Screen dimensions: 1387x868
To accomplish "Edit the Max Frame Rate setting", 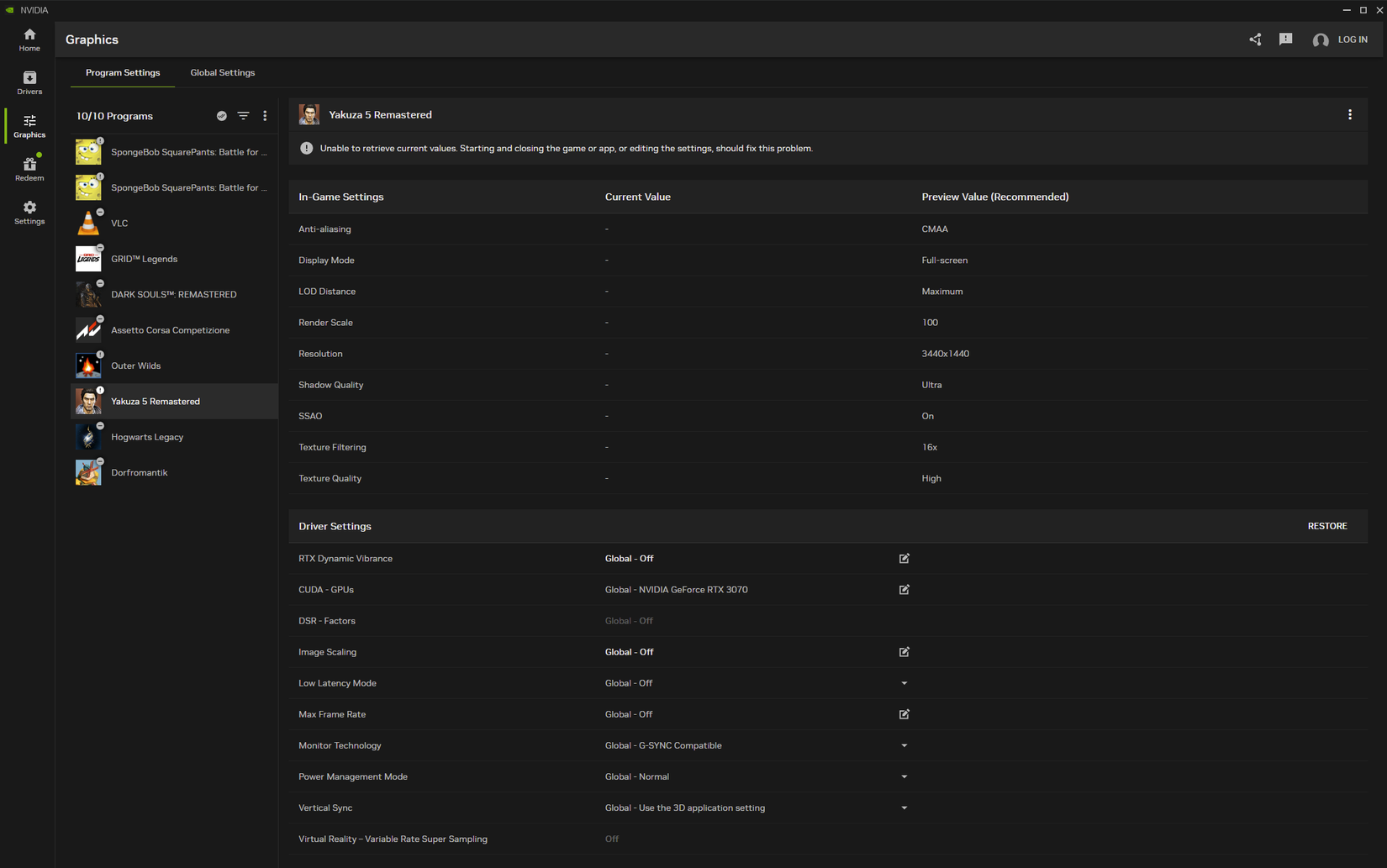I will click(904, 714).
